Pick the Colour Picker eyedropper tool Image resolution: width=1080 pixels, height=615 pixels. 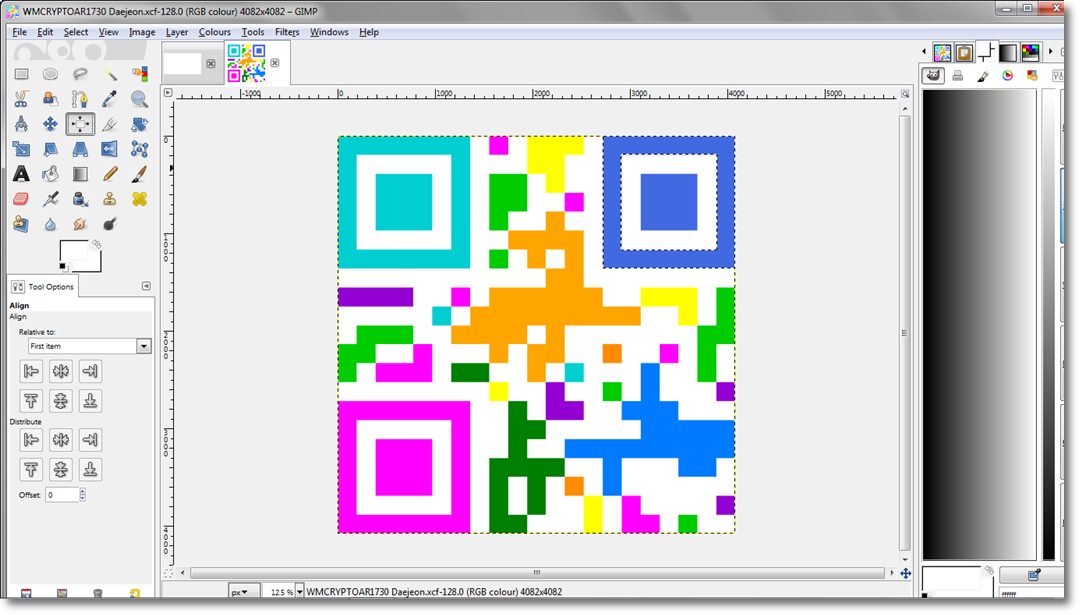pos(110,99)
